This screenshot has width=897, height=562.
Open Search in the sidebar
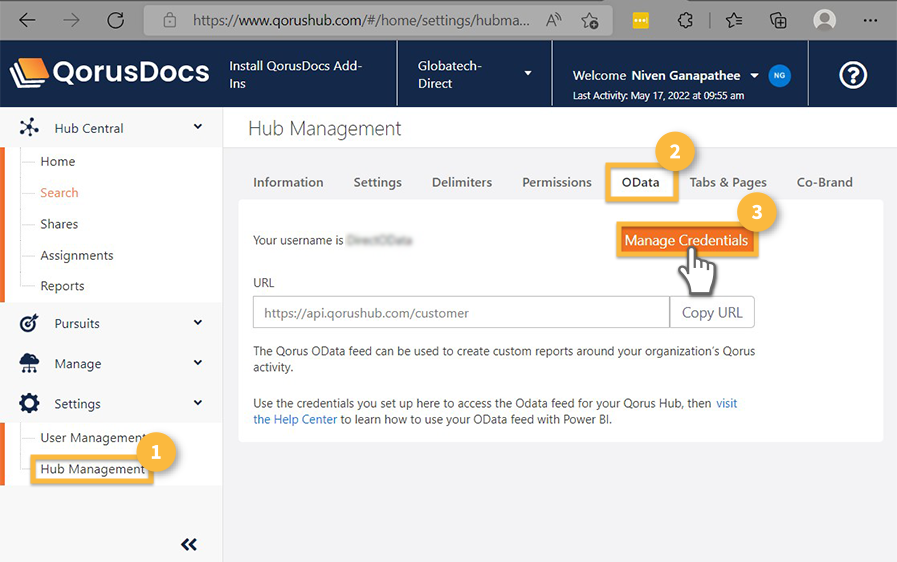point(59,193)
